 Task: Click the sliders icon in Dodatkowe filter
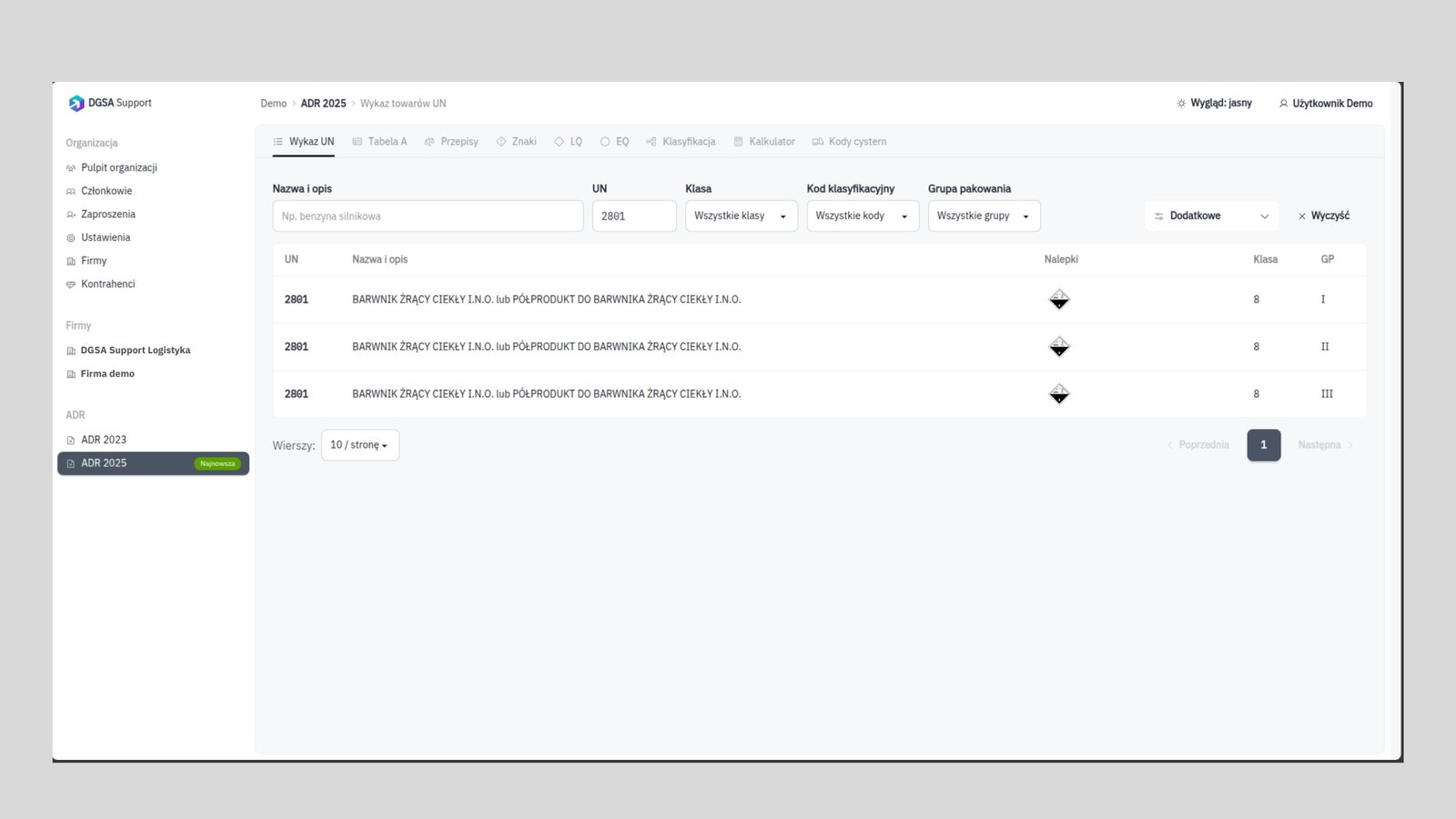coord(1158,217)
